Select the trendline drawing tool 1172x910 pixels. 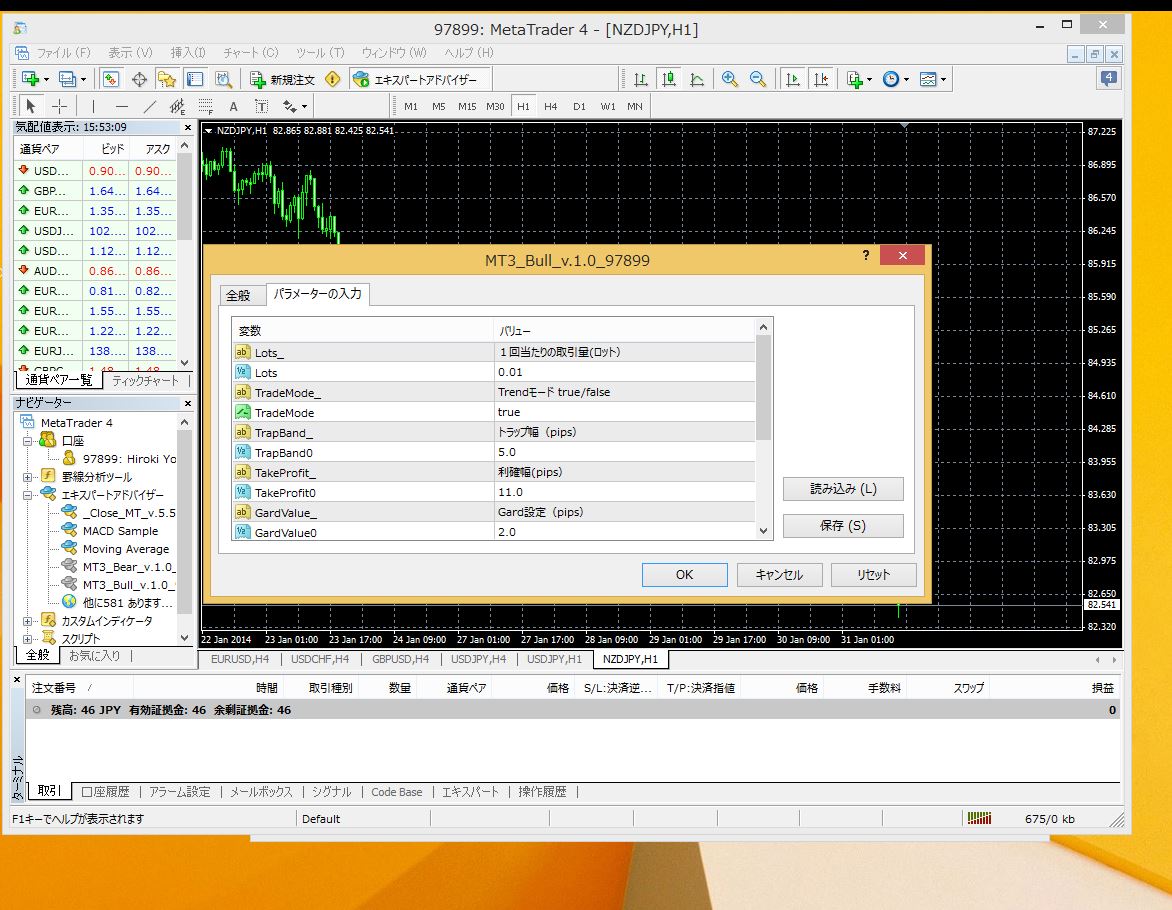(x=149, y=106)
